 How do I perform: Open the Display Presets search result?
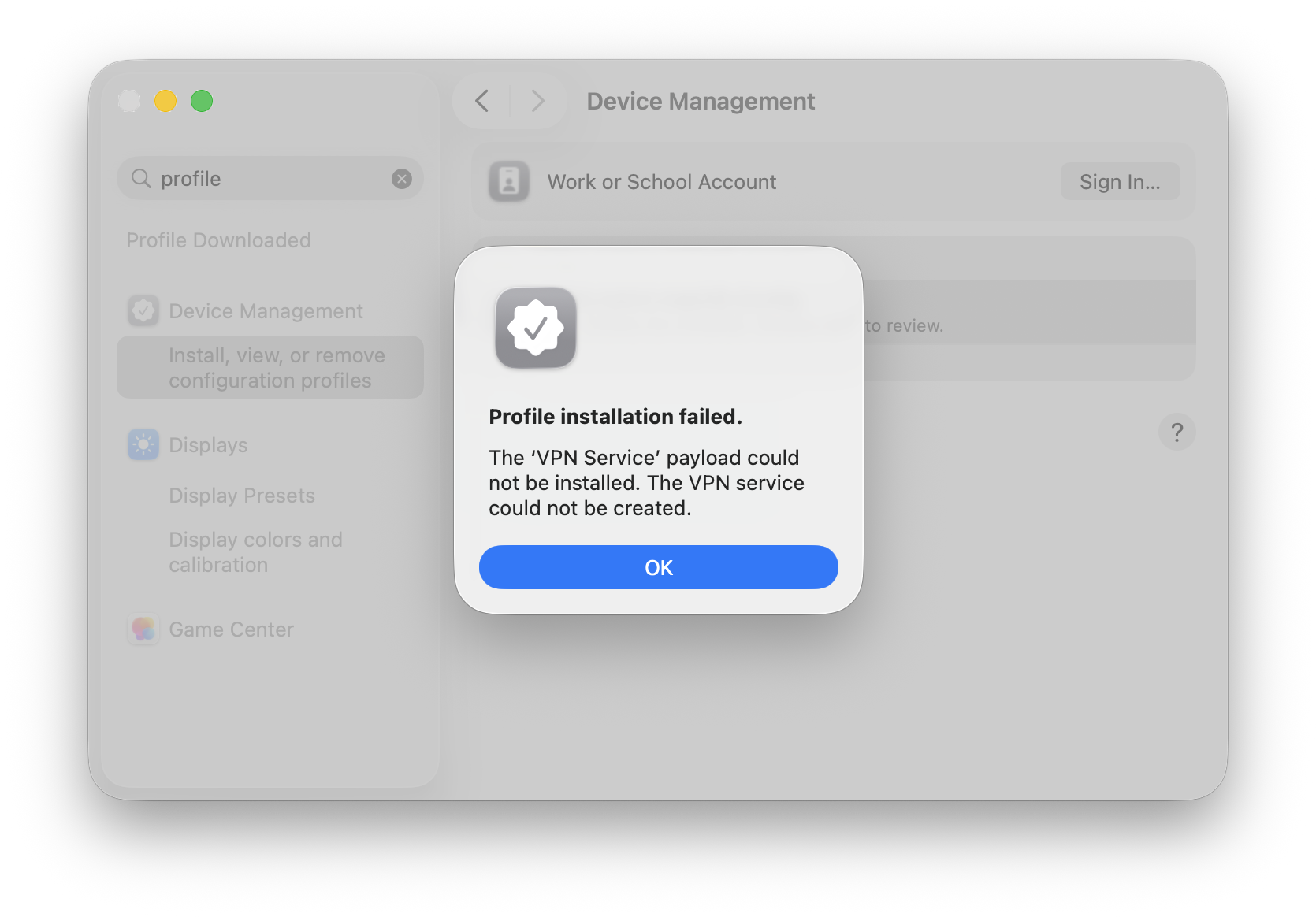[242, 496]
